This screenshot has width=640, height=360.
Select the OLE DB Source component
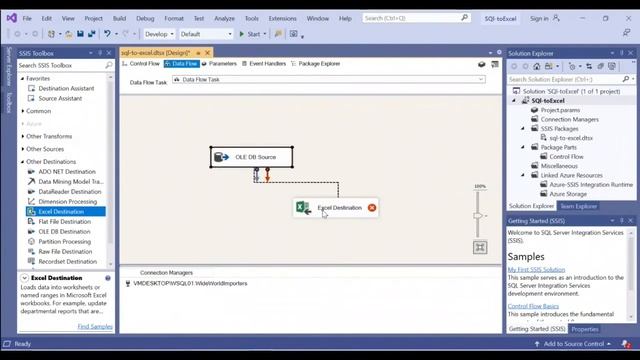pos(251,157)
